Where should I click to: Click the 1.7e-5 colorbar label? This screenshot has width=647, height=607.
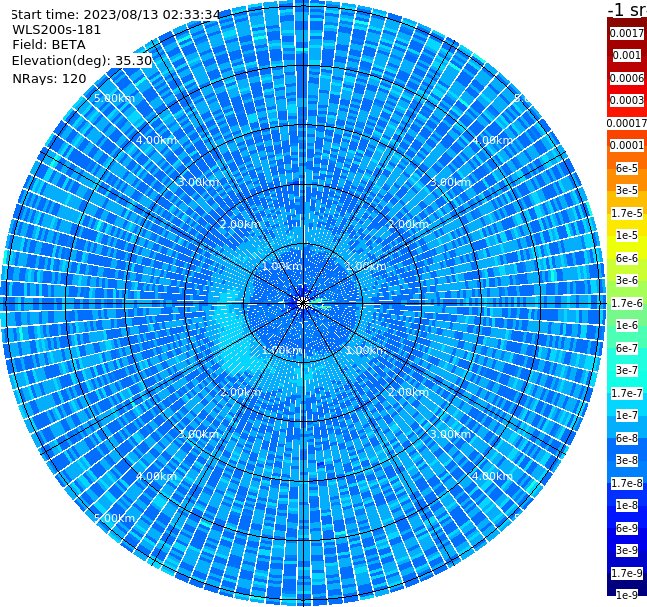[627, 213]
